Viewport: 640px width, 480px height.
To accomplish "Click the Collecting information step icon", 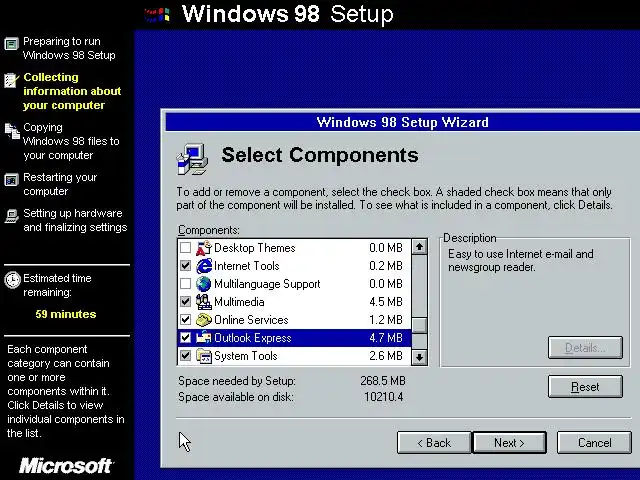I will click(x=11, y=80).
